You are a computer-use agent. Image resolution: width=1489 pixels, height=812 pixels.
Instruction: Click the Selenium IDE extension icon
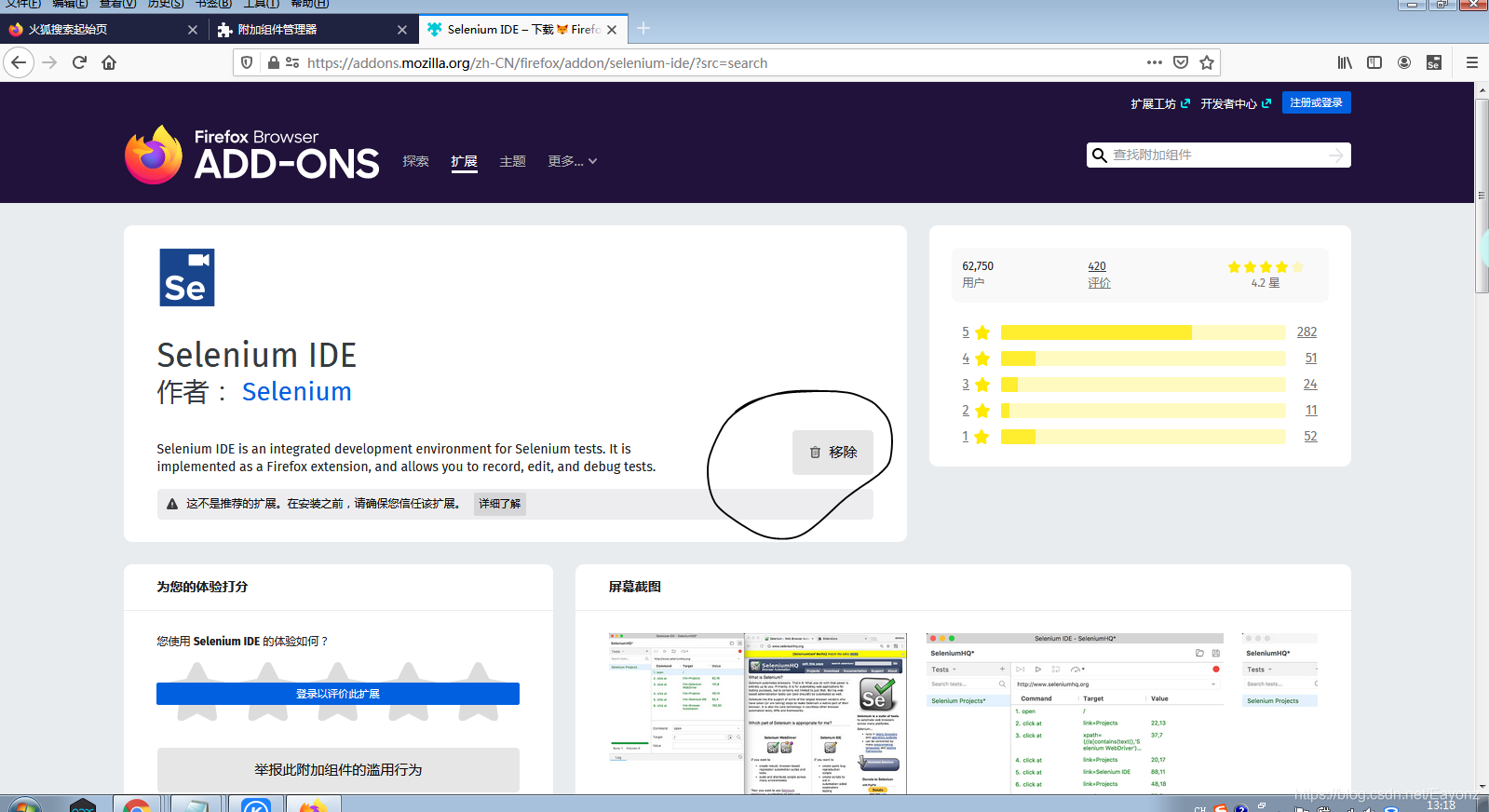click(187, 277)
